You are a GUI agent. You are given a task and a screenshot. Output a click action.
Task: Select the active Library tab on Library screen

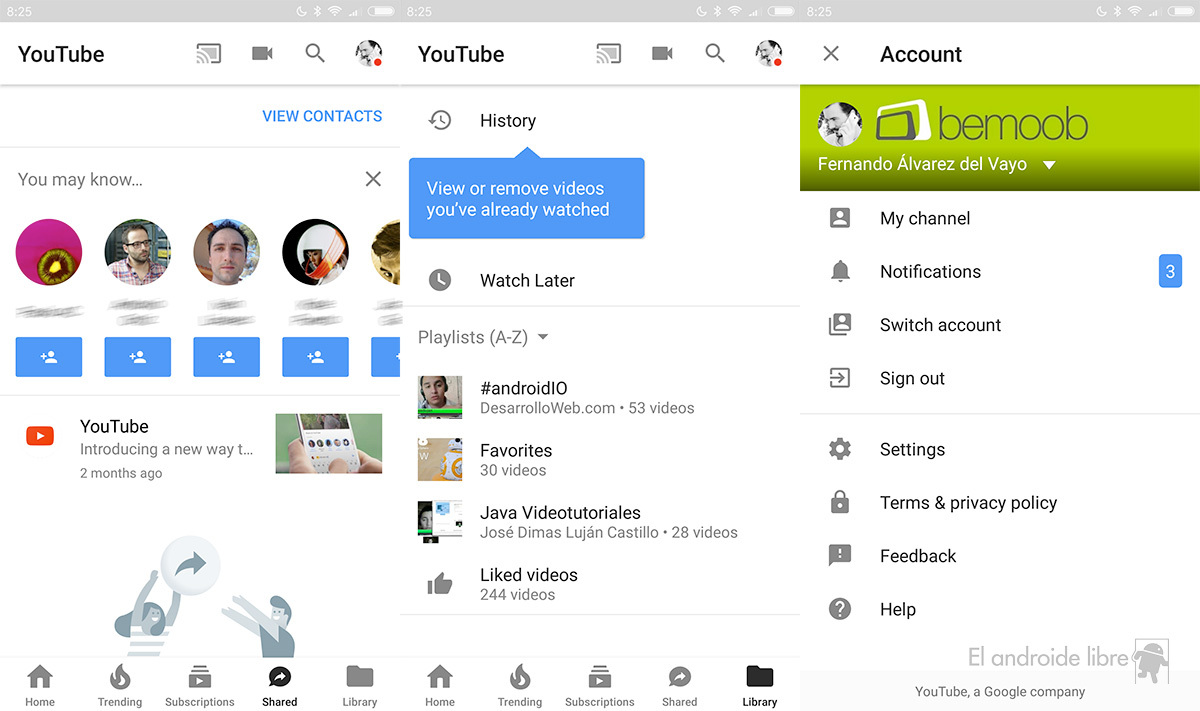tap(760, 686)
